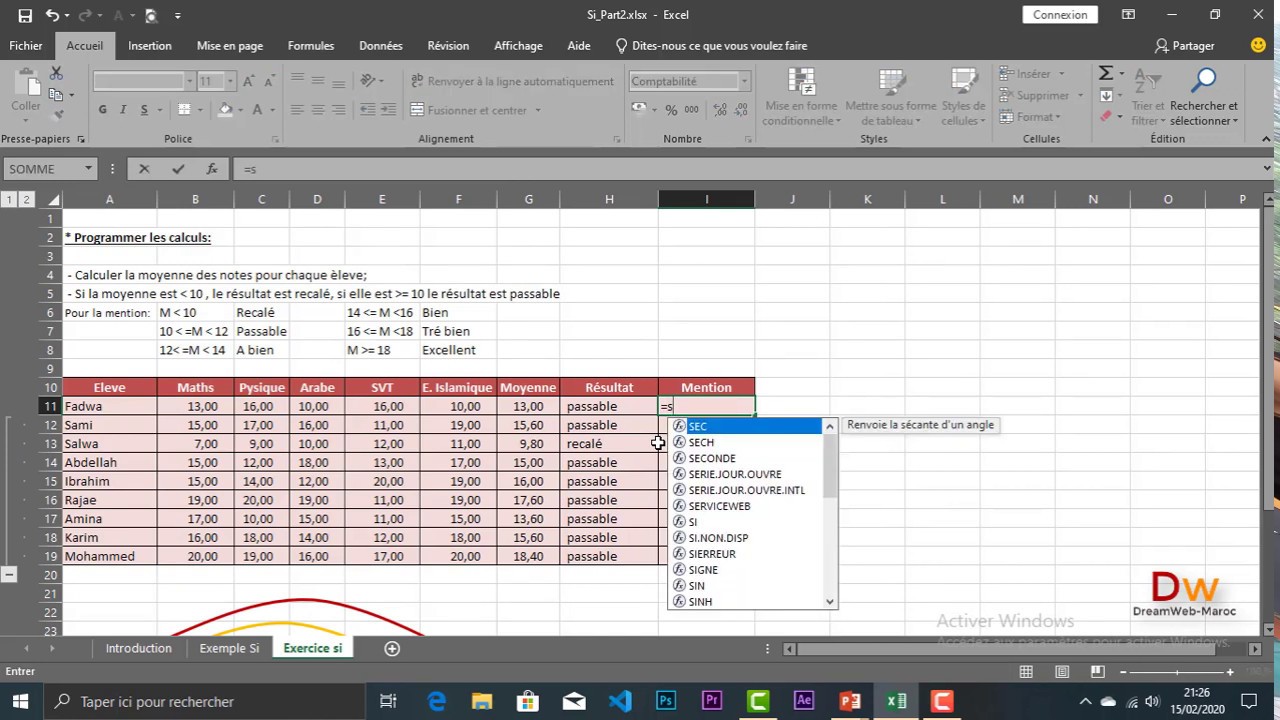Open Insert Function fx icon

click(x=212, y=169)
